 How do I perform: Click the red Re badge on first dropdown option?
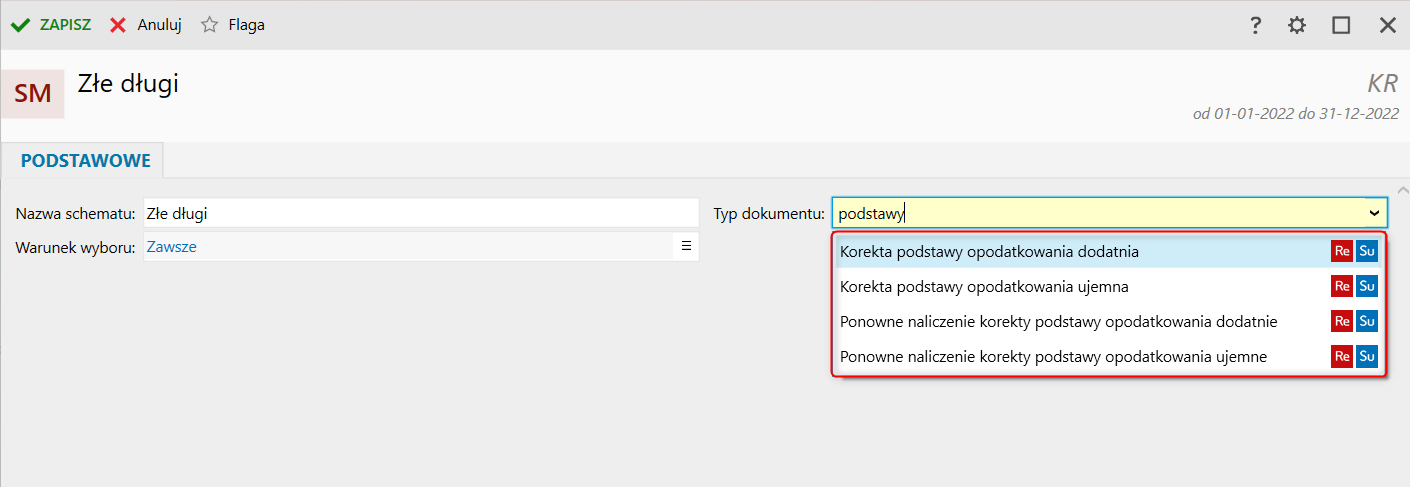pos(1341,252)
